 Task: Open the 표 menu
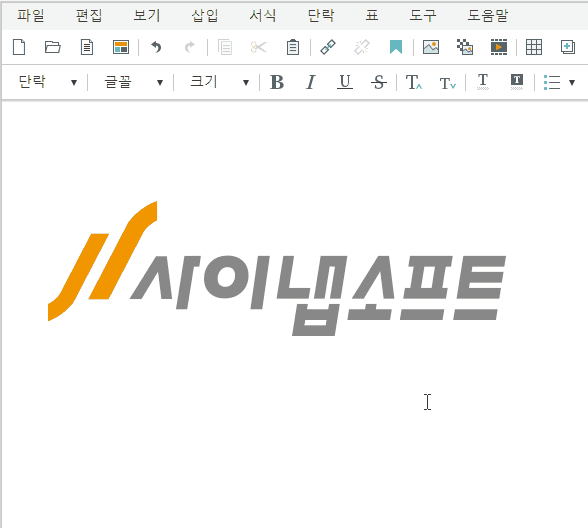click(372, 16)
